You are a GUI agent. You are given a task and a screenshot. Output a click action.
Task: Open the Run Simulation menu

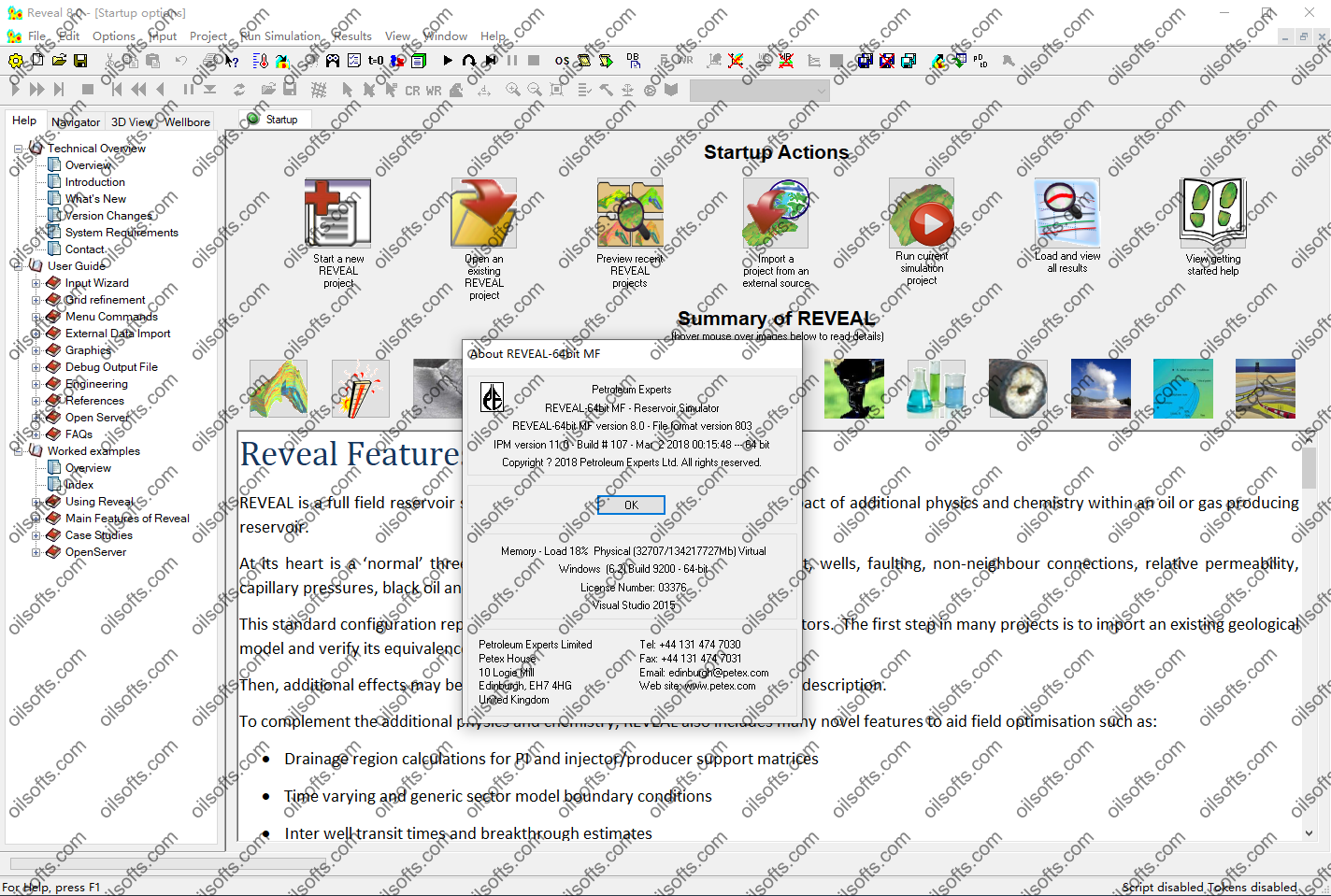[x=279, y=36]
